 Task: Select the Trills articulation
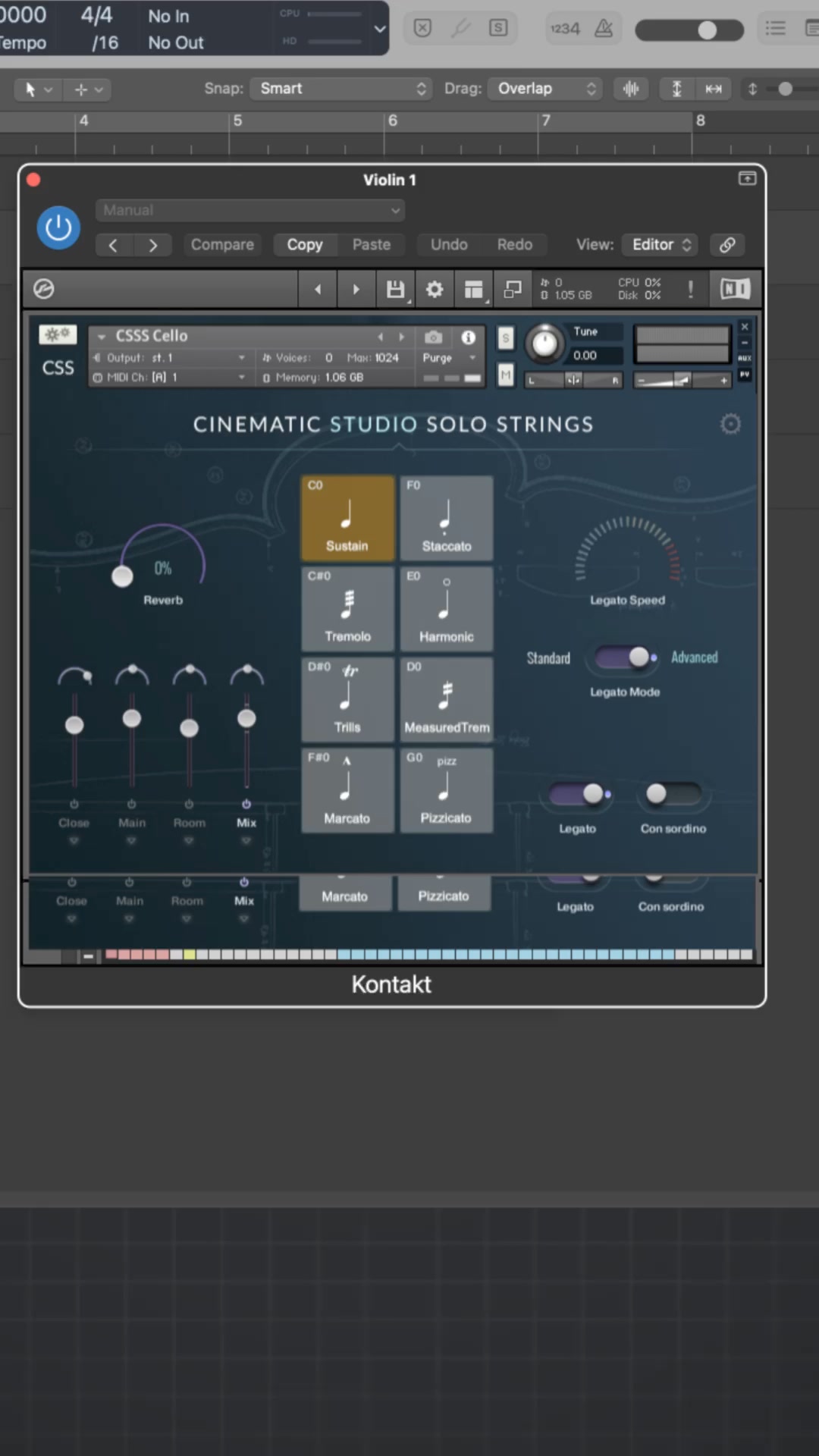348,699
